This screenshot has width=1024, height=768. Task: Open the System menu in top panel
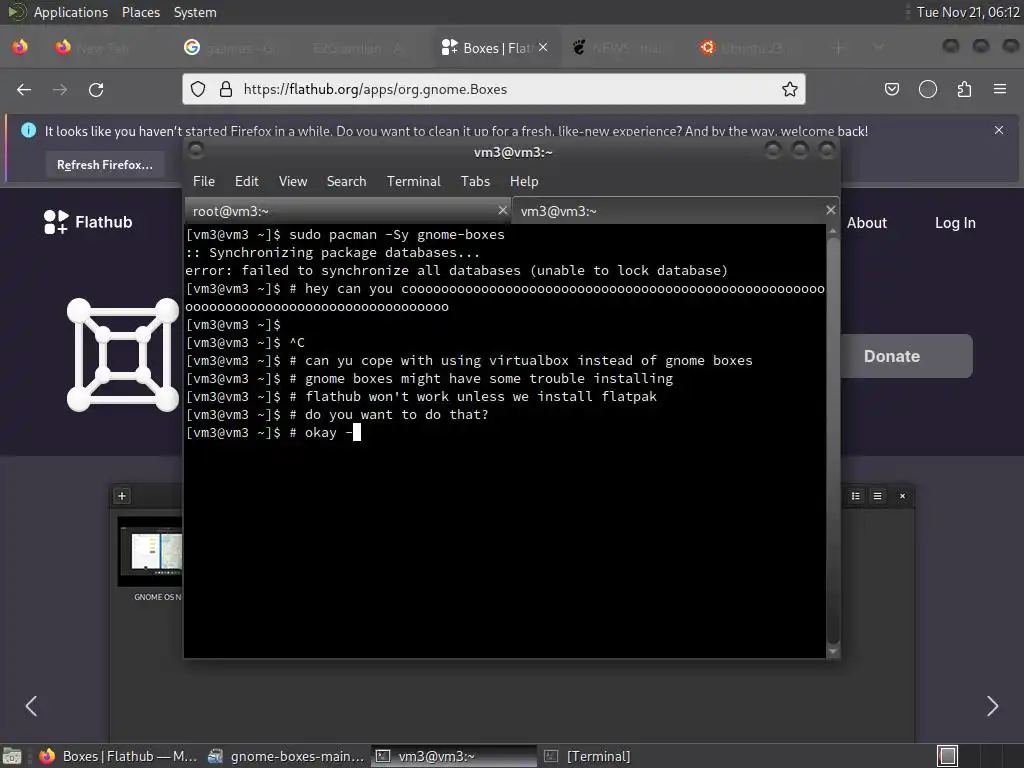pos(195,12)
